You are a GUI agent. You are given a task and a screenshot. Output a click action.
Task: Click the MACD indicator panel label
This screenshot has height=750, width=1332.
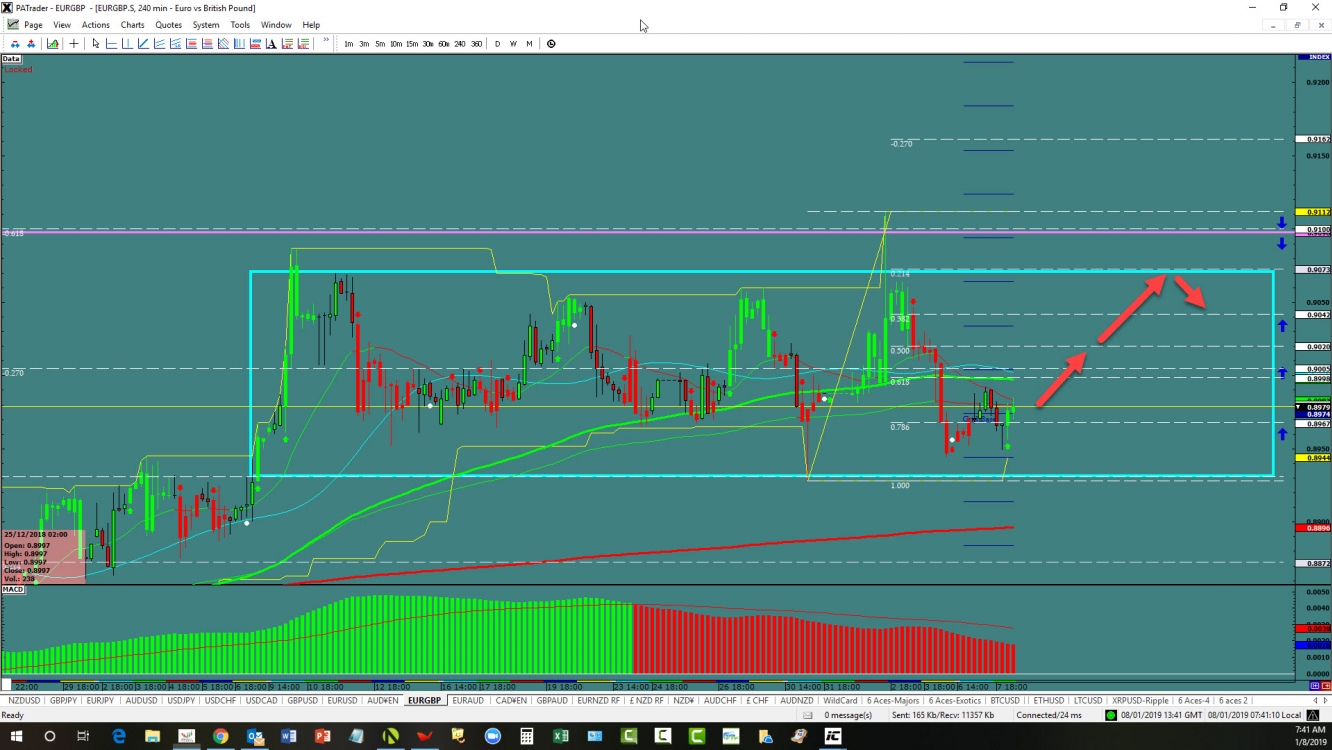tap(13, 590)
